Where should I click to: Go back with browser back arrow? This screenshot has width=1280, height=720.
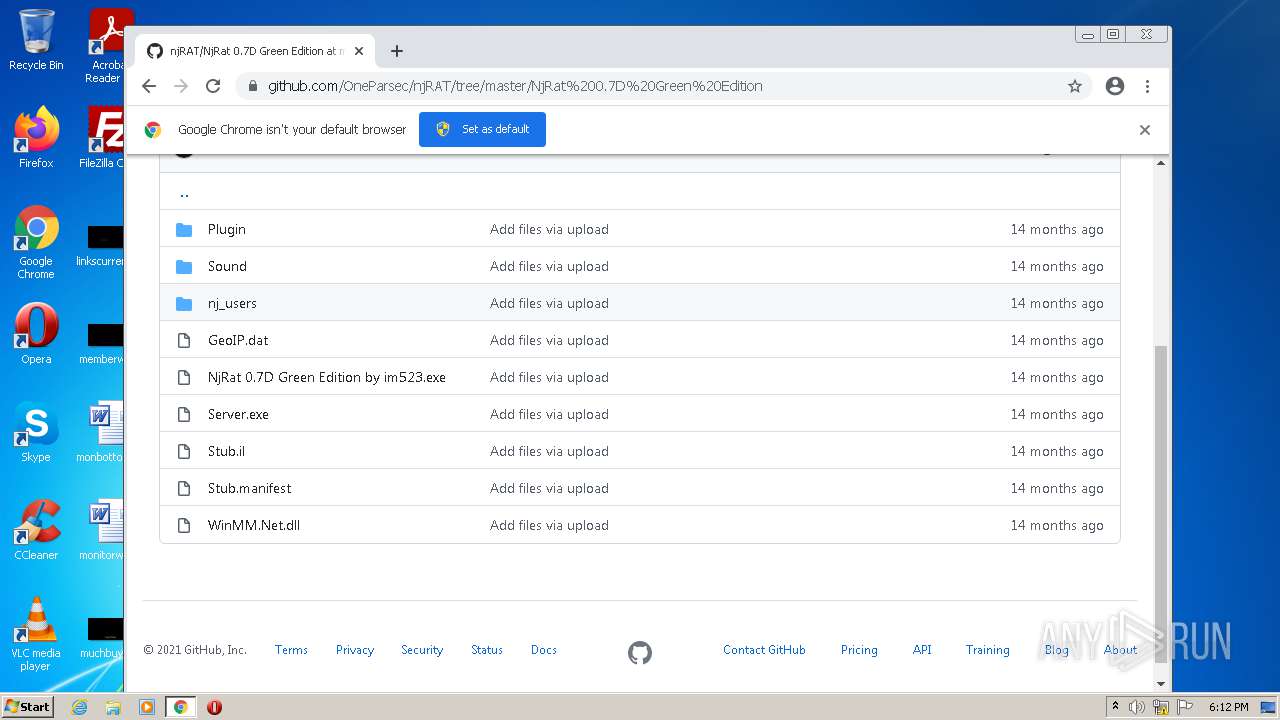pyautogui.click(x=149, y=86)
